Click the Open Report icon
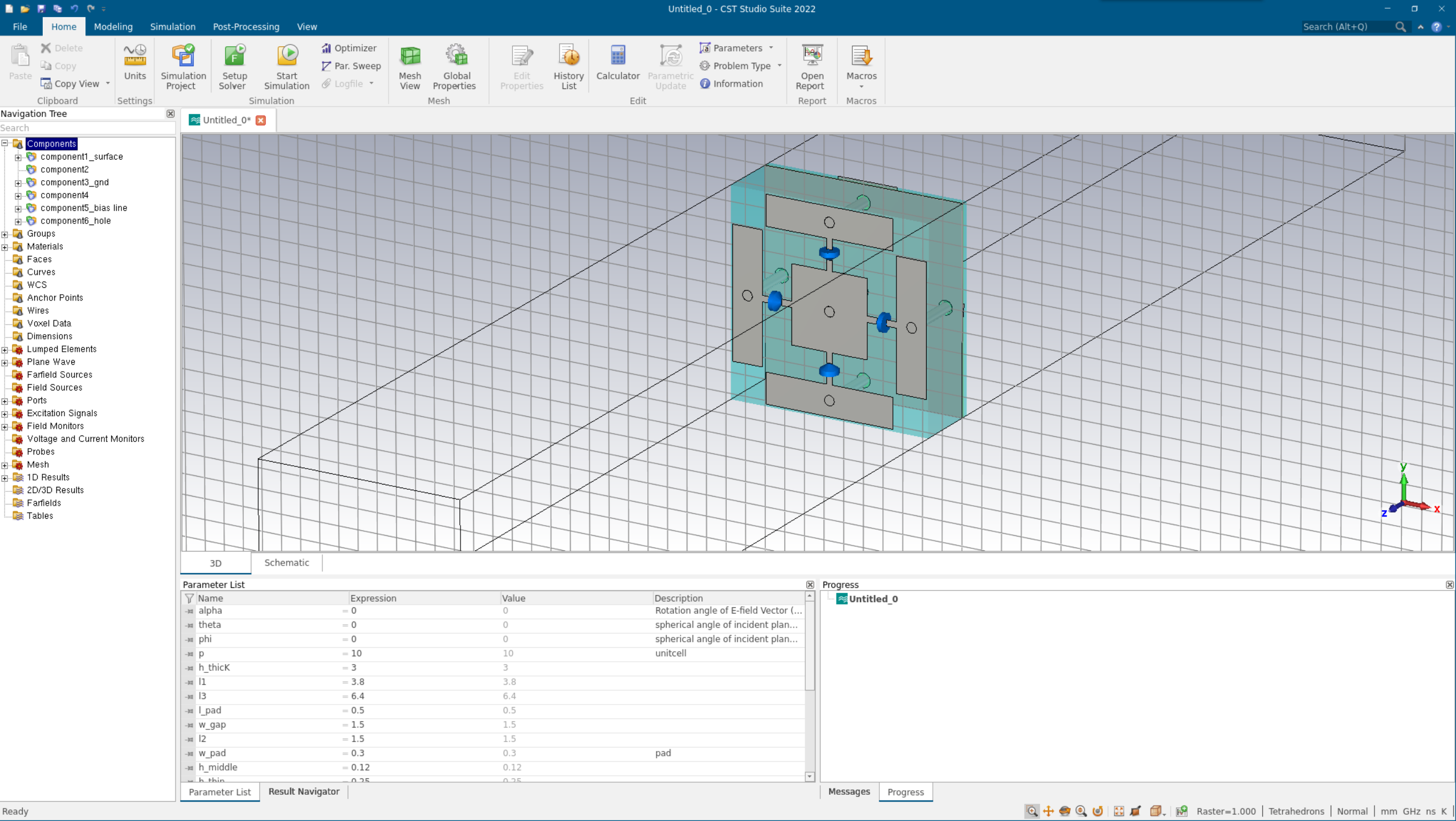1456x821 pixels. (811, 67)
